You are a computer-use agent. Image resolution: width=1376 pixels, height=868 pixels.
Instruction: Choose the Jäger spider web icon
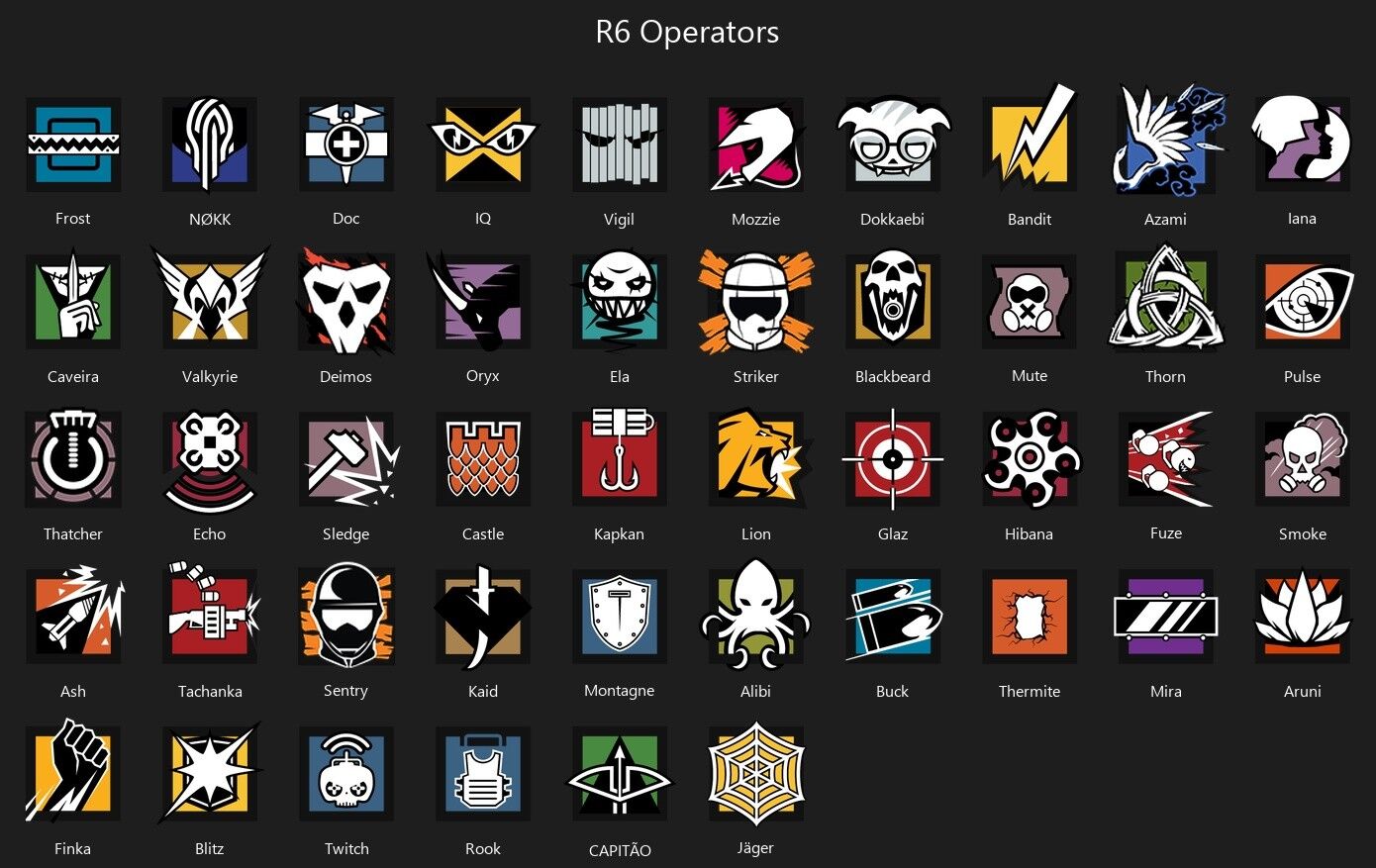pos(756,774)
